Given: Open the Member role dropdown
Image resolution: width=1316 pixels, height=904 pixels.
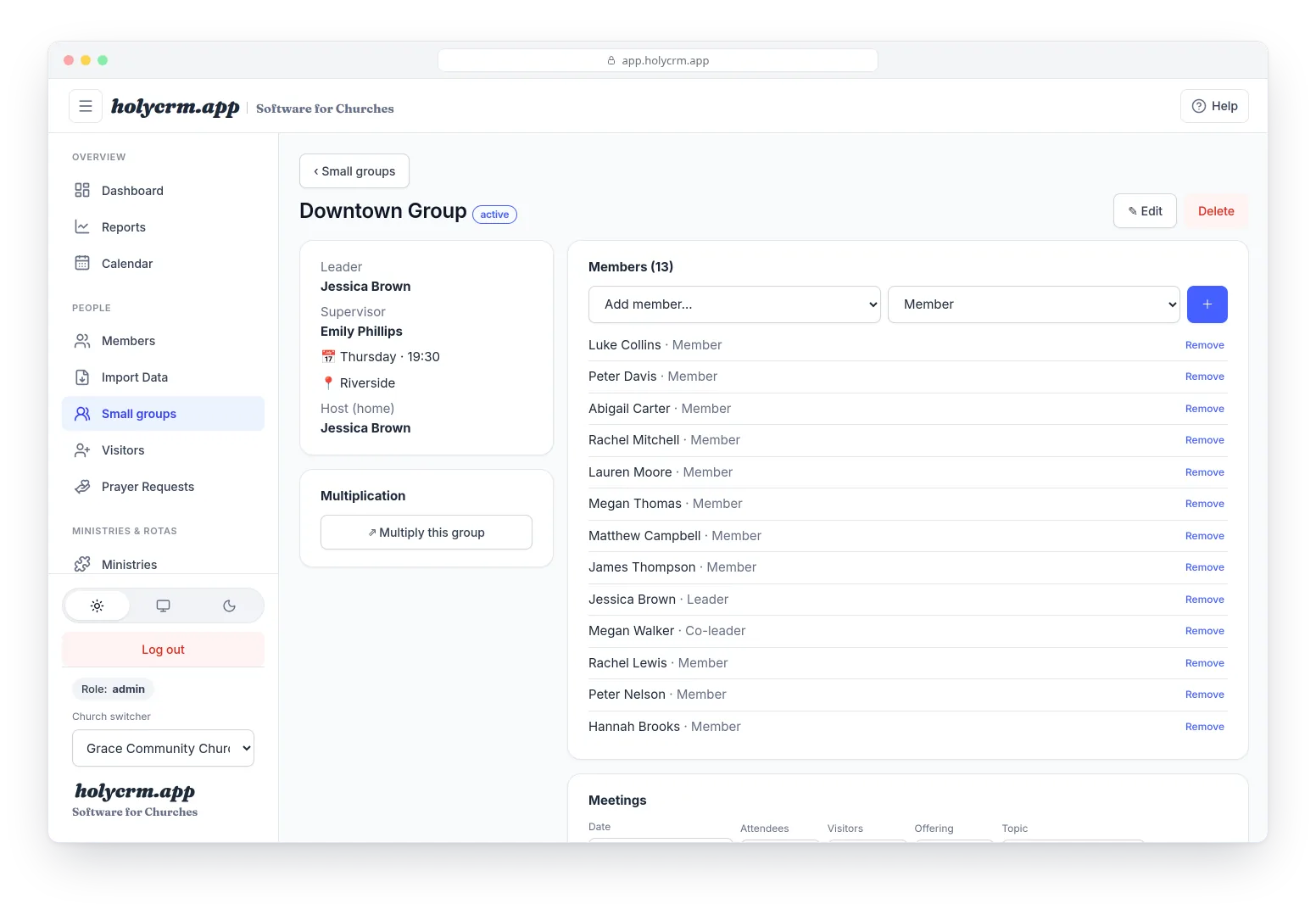Looking at the screenshot, I should click(x=1034, y=304).
